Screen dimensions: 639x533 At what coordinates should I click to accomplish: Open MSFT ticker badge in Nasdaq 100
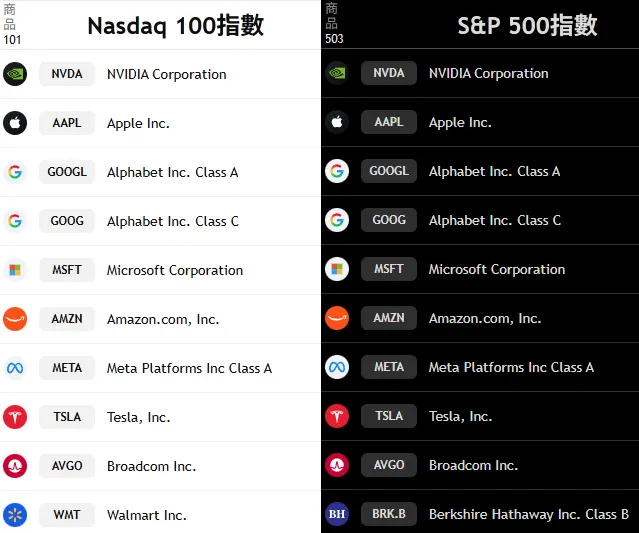point(67,270)
